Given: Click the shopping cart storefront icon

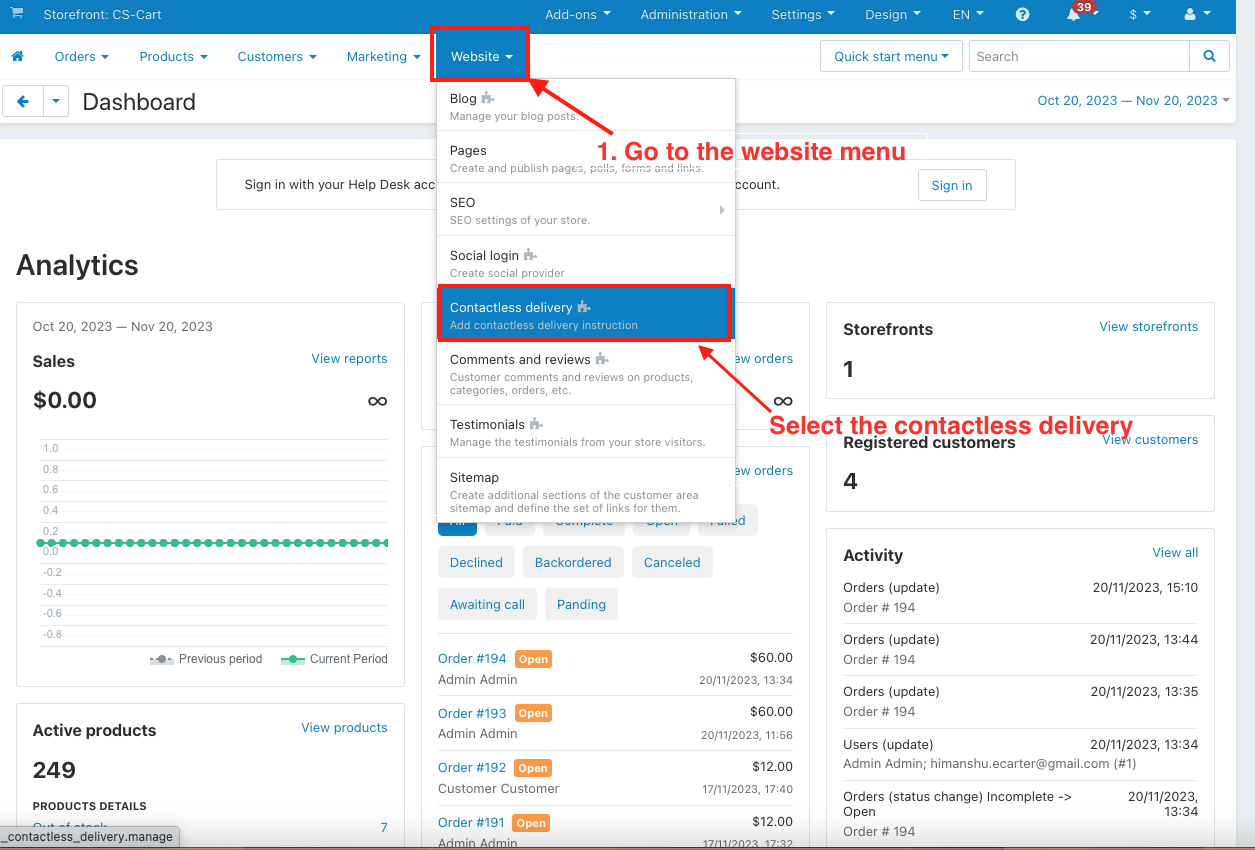Looking at the screenshot, I should pos(17,13).
